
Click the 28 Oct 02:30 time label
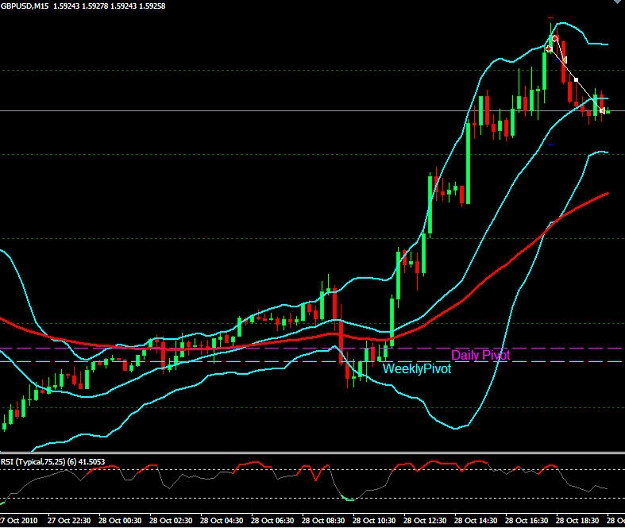pos(171,520)
